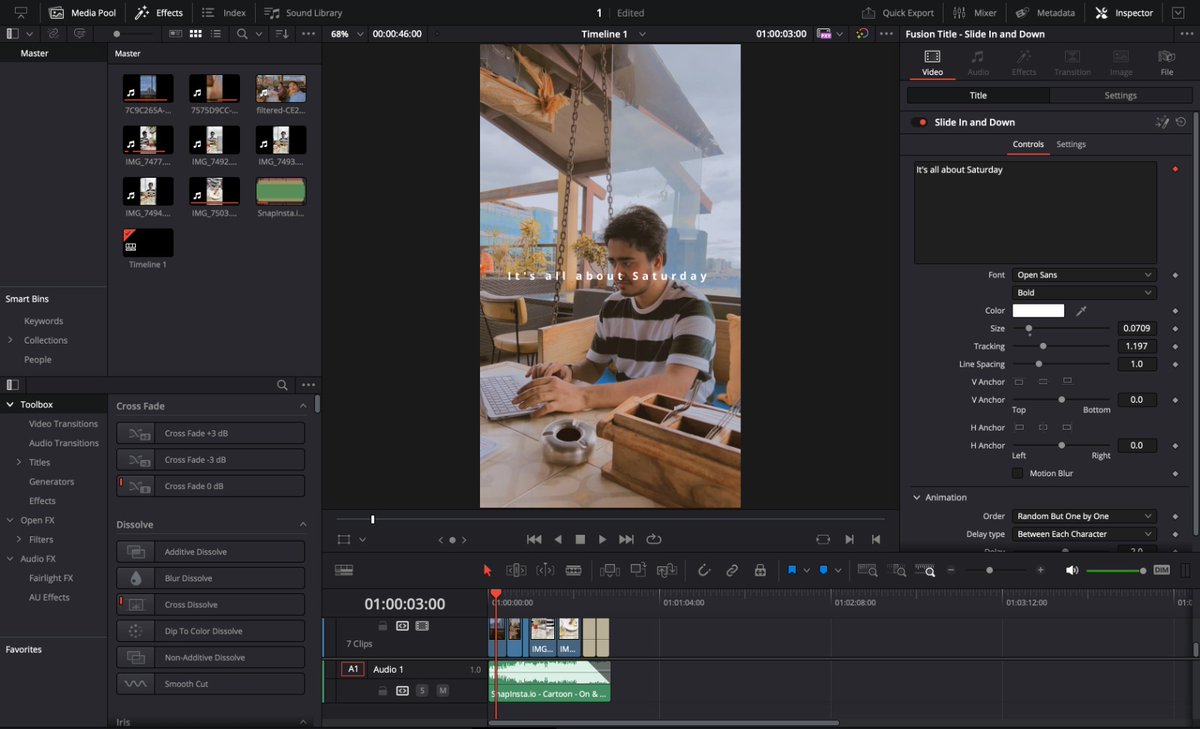Open the Settings tab beside Title
1200x729 pixels.
pyautogui.click(x=1120, y=95)
